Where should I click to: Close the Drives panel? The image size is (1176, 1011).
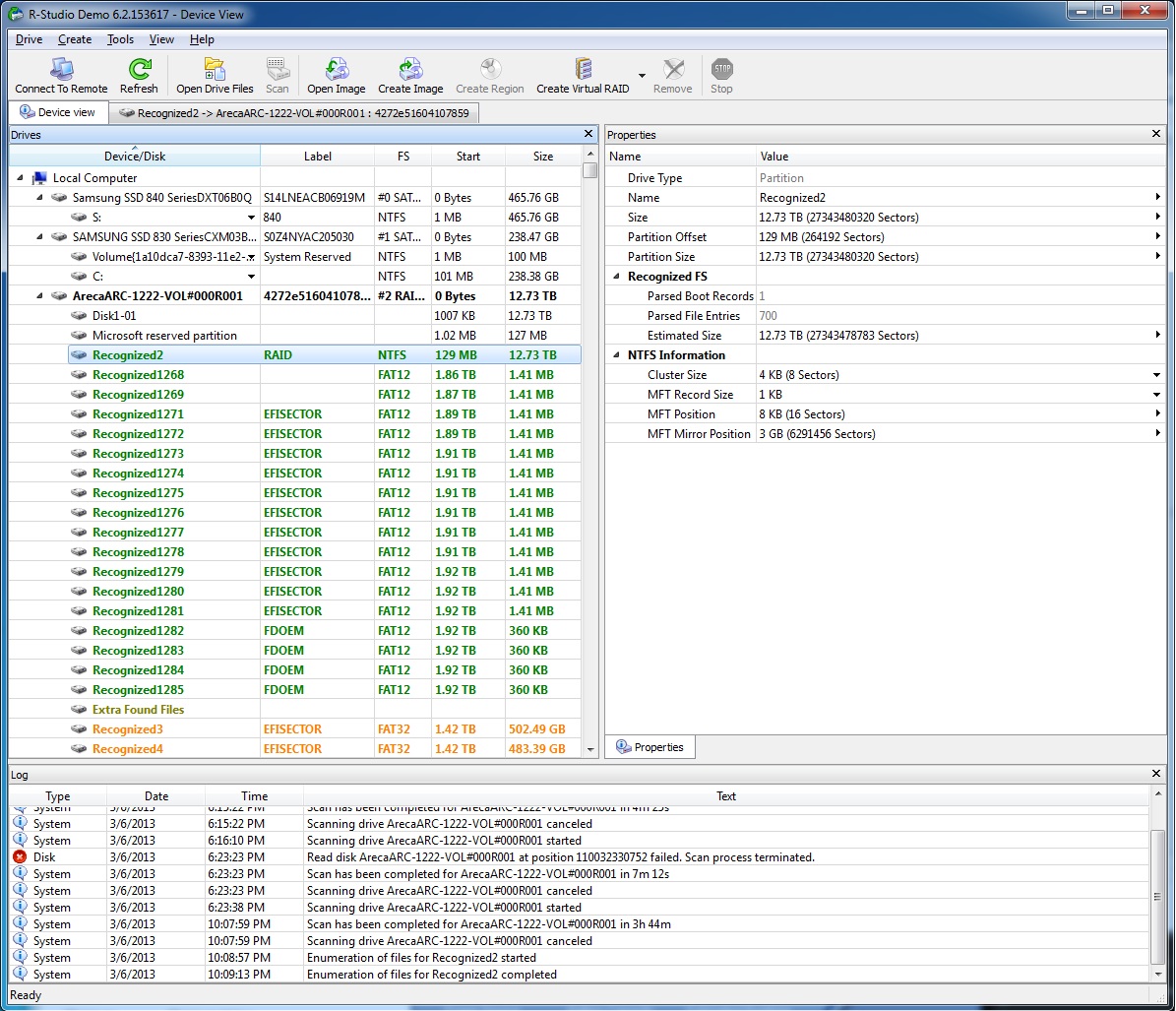(x=588, y=134)
